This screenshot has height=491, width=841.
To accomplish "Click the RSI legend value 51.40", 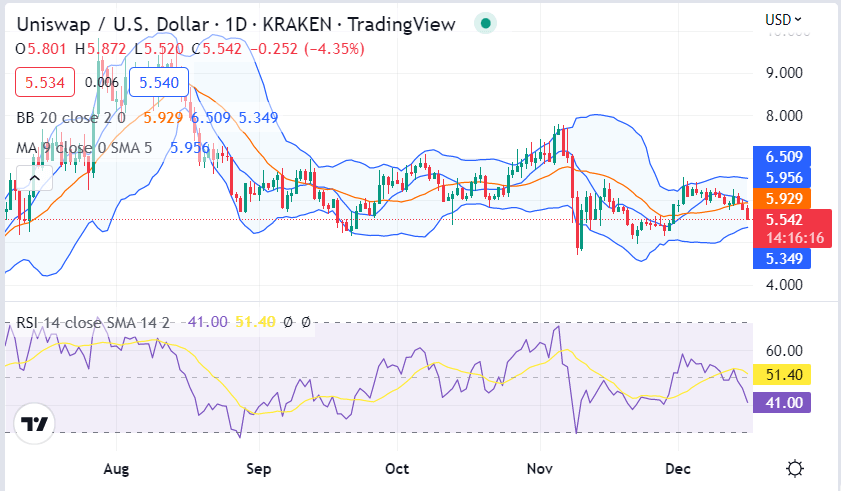I will pos(255,322).
